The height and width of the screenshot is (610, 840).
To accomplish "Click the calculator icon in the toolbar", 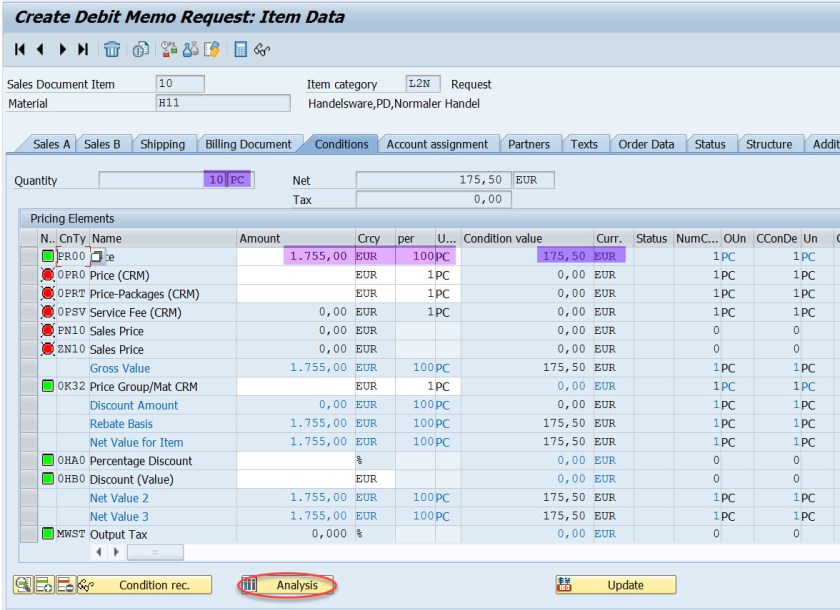I will (240, 49).
